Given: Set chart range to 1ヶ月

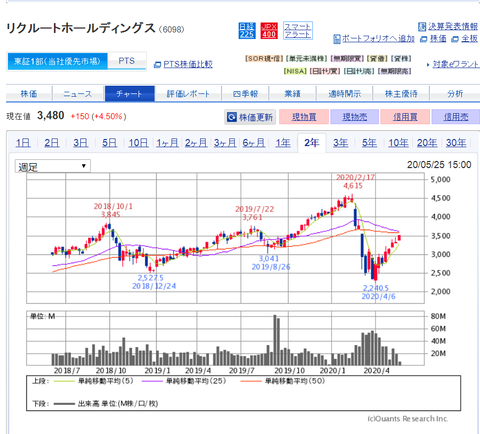Looking at the screenshot, I should point(167,143).
